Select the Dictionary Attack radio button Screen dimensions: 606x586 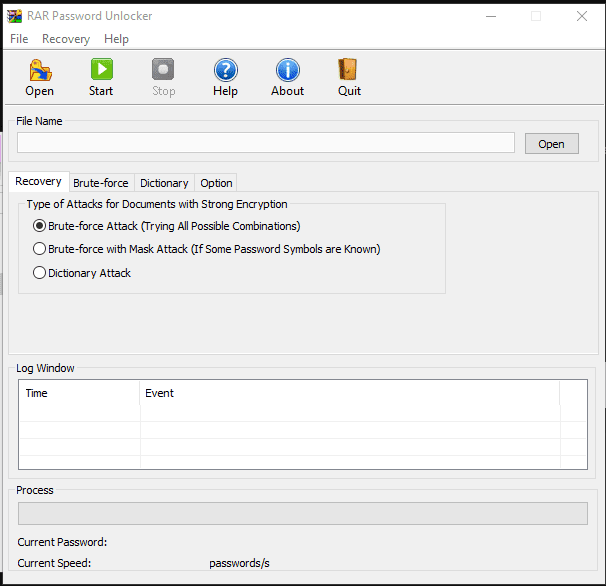(x=40, y=273)
